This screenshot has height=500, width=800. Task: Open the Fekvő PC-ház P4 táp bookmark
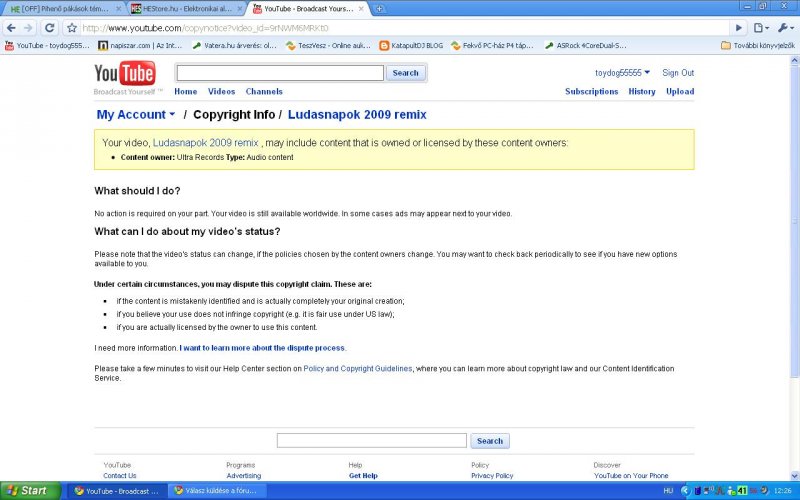click(x=492, y=45)
